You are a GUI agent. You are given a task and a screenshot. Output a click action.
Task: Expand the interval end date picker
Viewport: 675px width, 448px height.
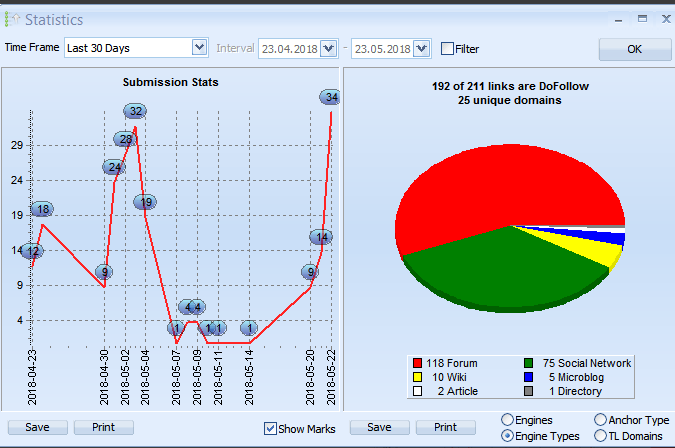tap(421, 48)
